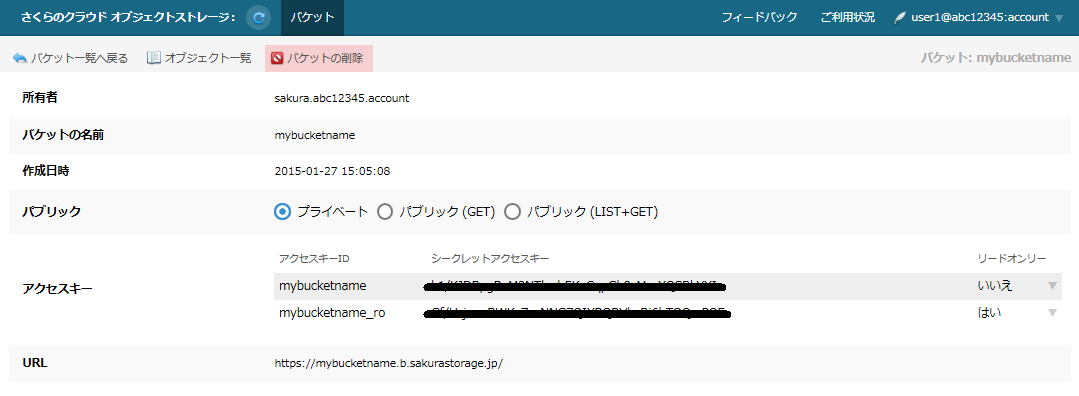The width and height of the screenshot is (1079, 396).
Task: Open the バケット tab in header
Action: pos(312,18)
